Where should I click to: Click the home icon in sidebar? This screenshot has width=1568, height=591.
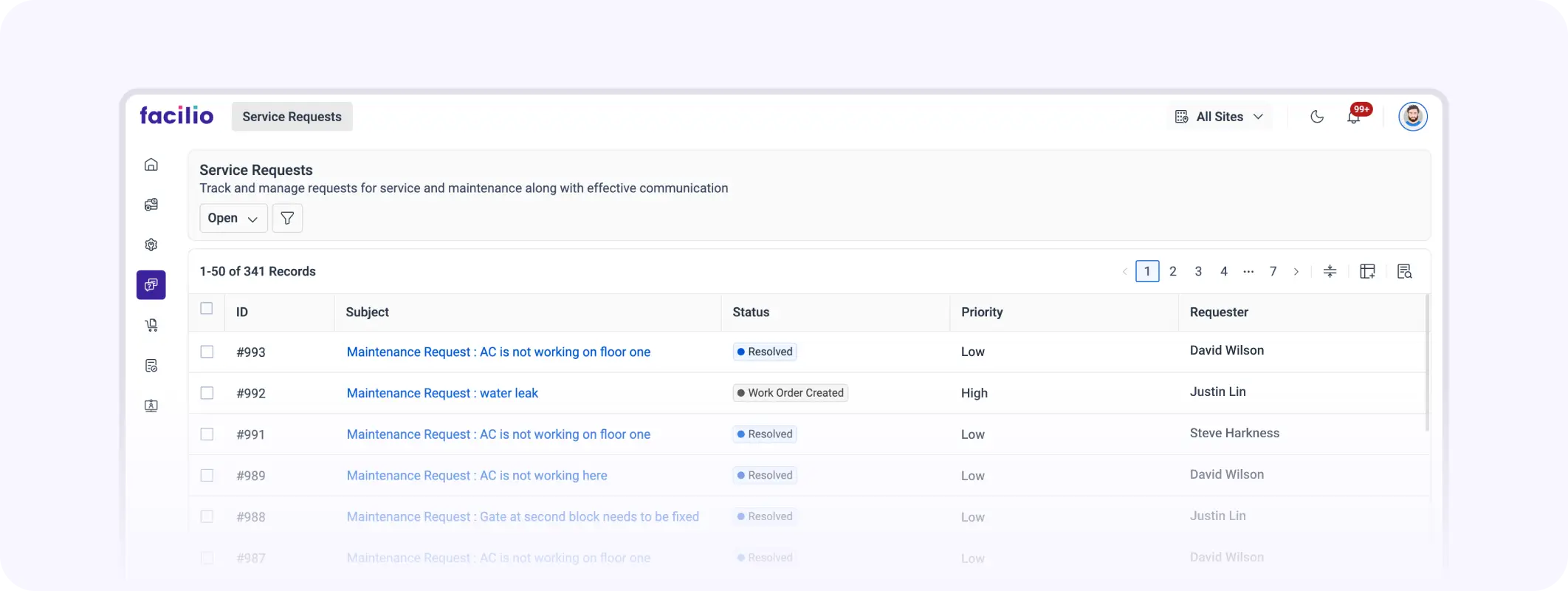[x=151, y=165]
